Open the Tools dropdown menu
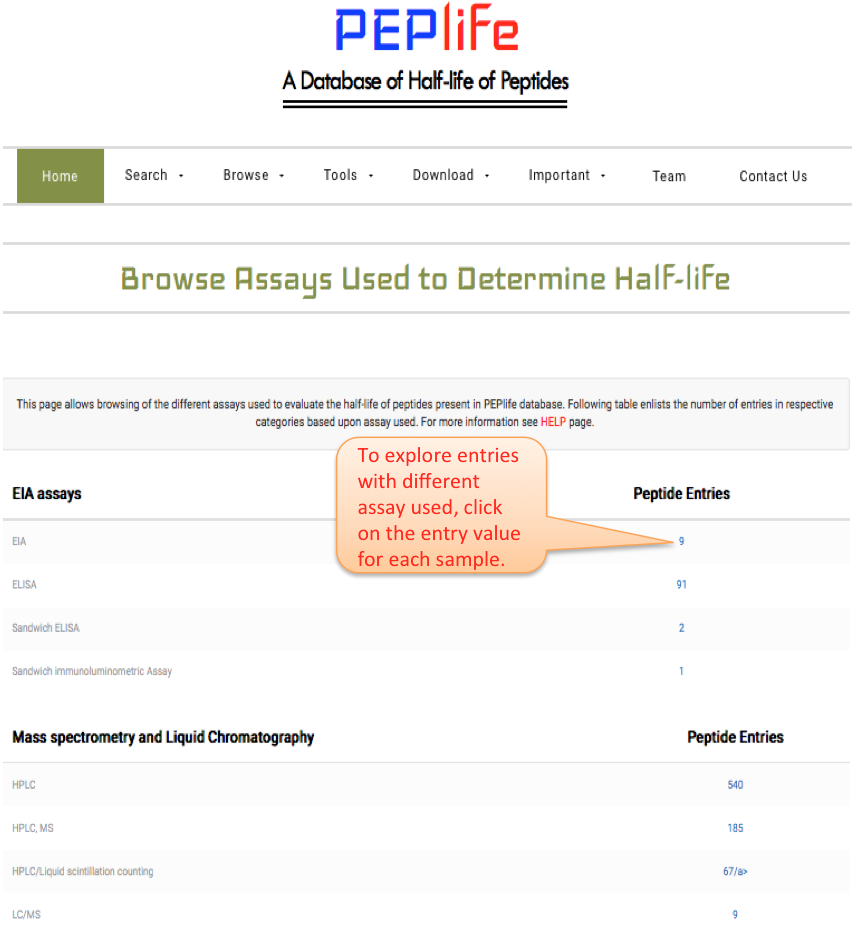 [x=348, y=175]
